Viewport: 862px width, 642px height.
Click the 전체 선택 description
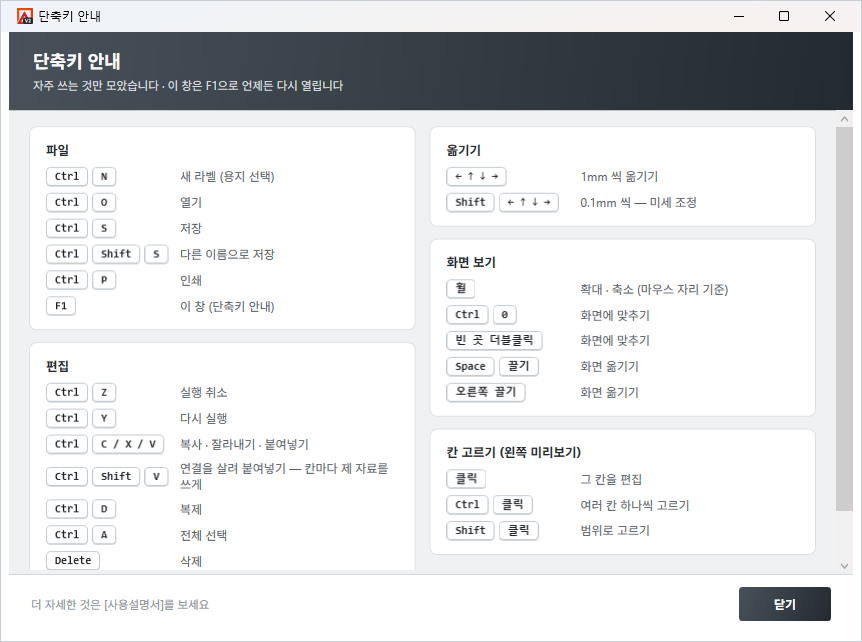[x=203, y=535]
